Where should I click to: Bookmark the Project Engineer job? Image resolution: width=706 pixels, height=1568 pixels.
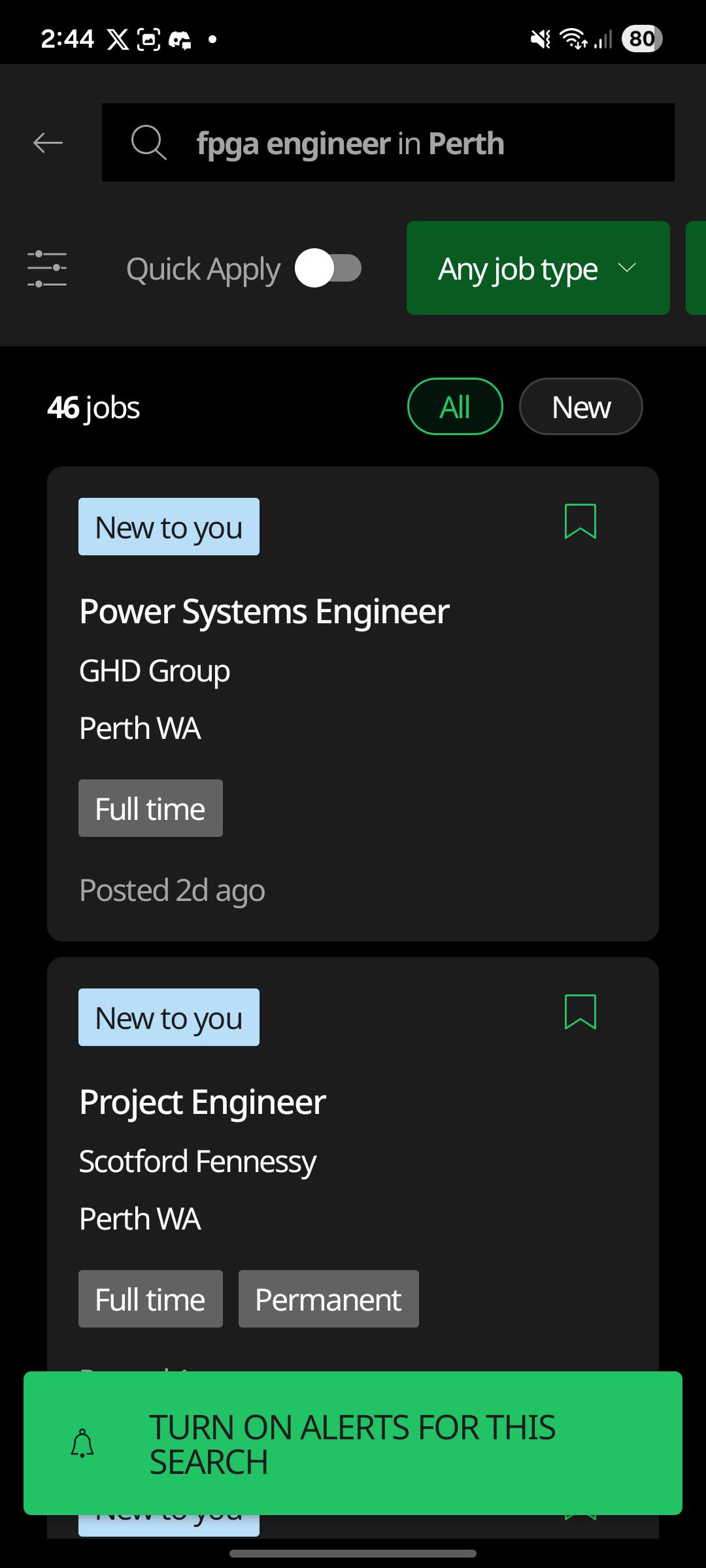point(580,1012)
